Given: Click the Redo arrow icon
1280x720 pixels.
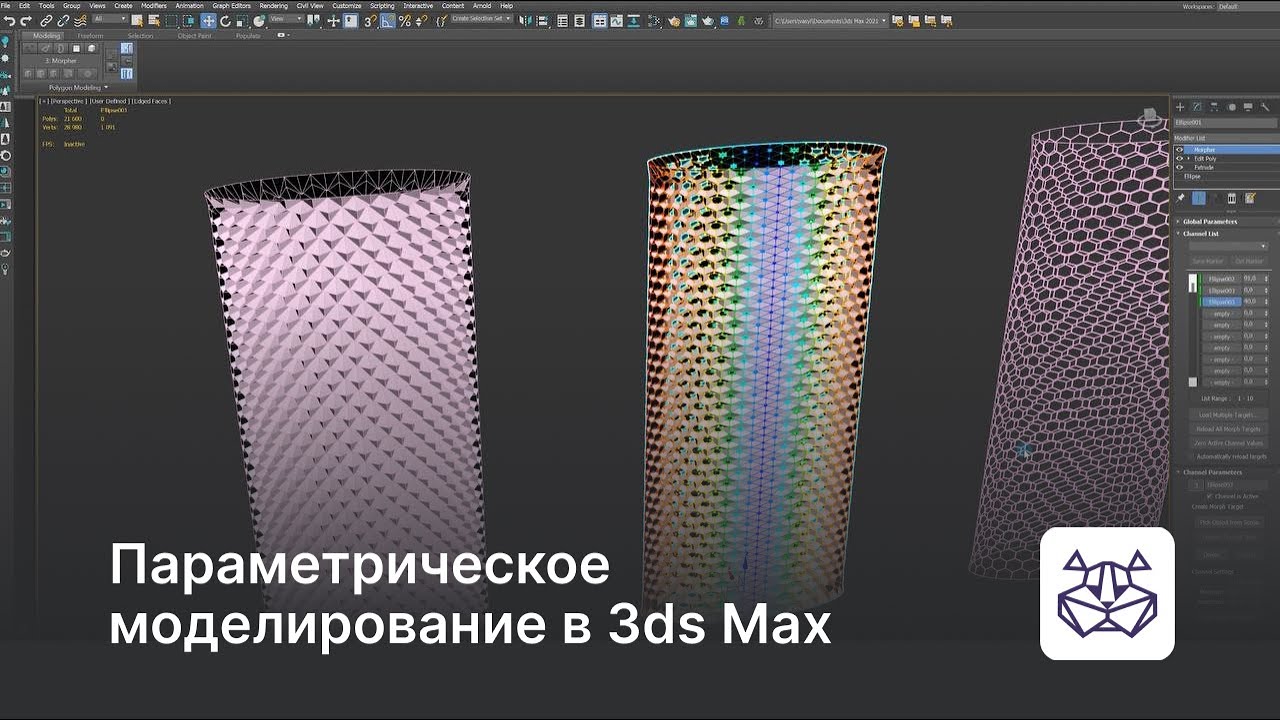Looking at the screenshot, I should tap(26, 21).
